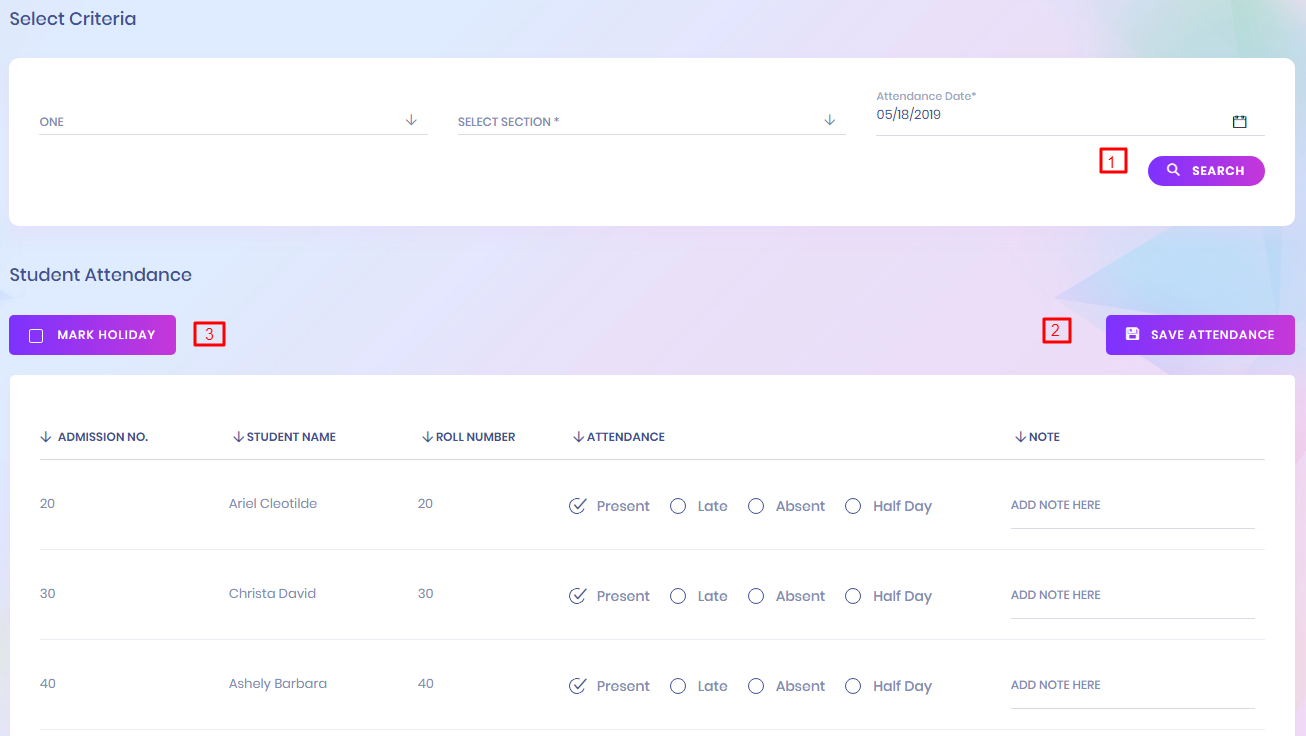Open the Attendance Date calendar icon

[1239, 122]
